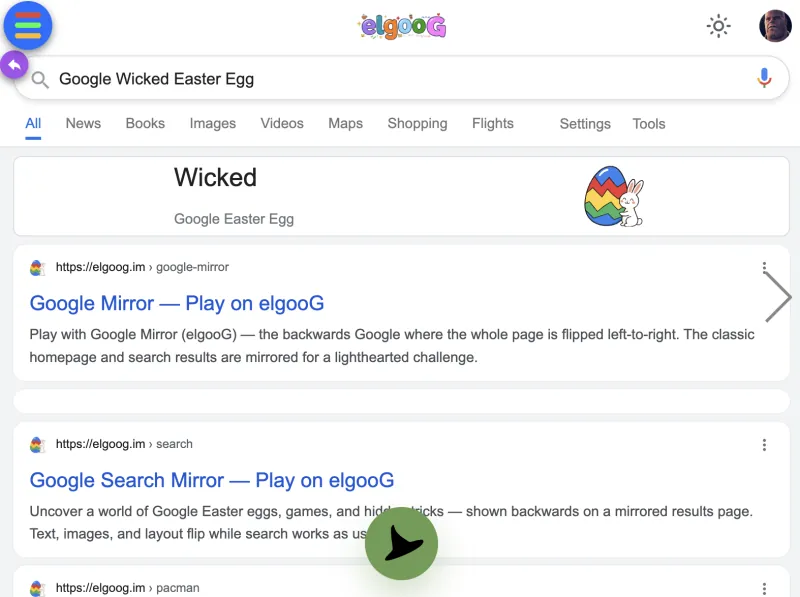Toggle the brightness sun icon

(718, 26)
